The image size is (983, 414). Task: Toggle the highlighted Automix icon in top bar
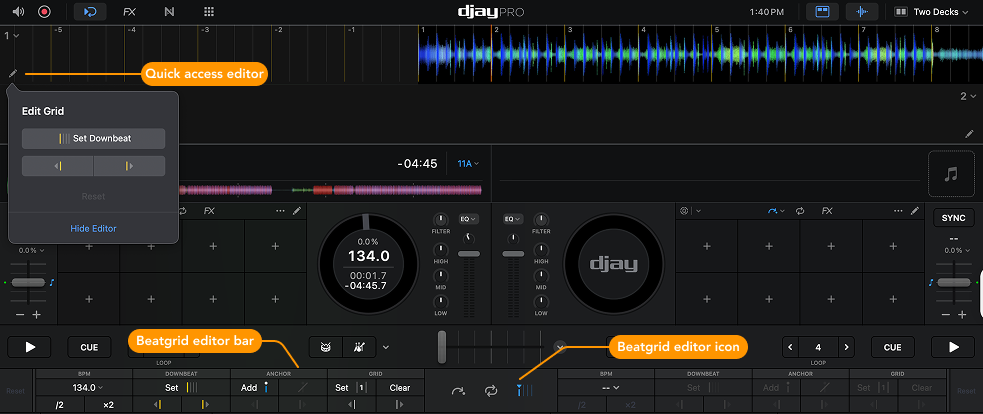[90, 11]
